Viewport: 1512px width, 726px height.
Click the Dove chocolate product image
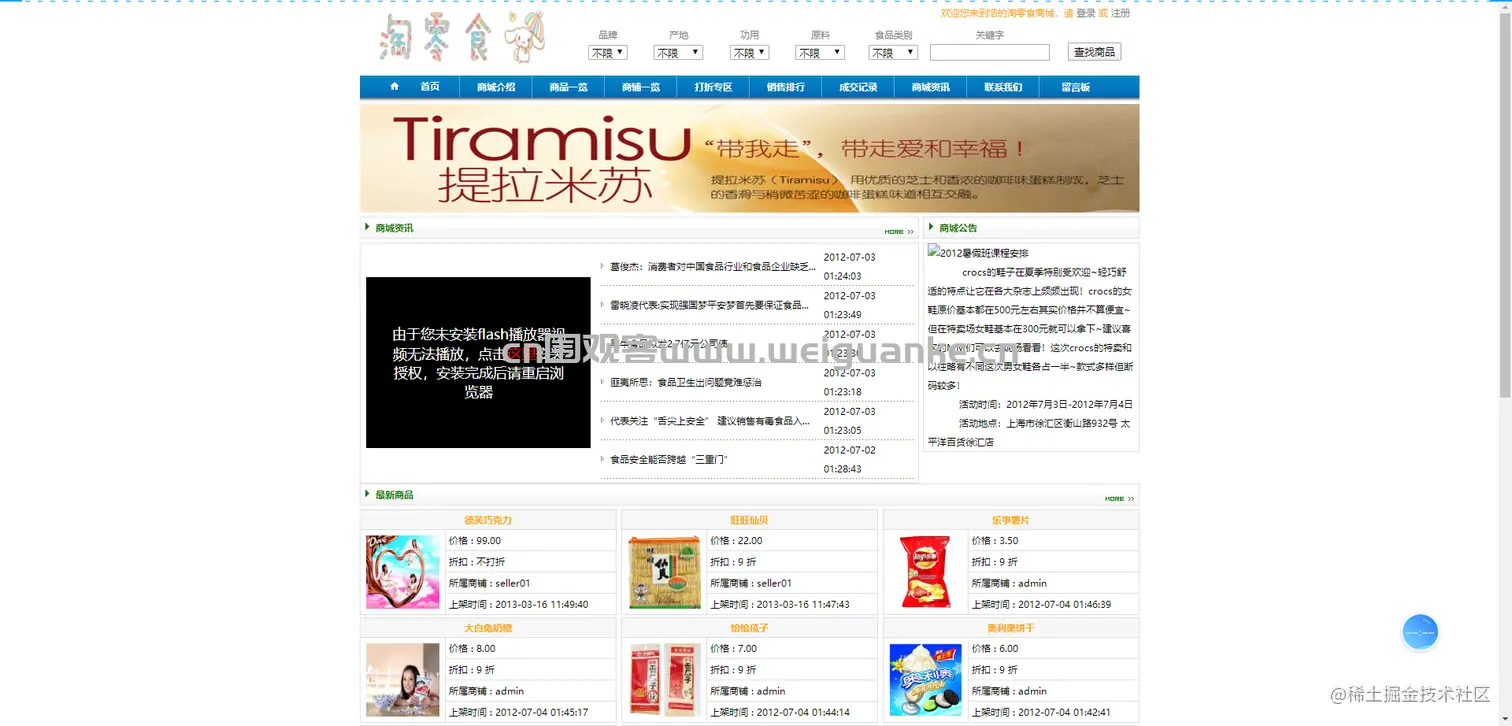pyautogui.click(x=403, y=572)
